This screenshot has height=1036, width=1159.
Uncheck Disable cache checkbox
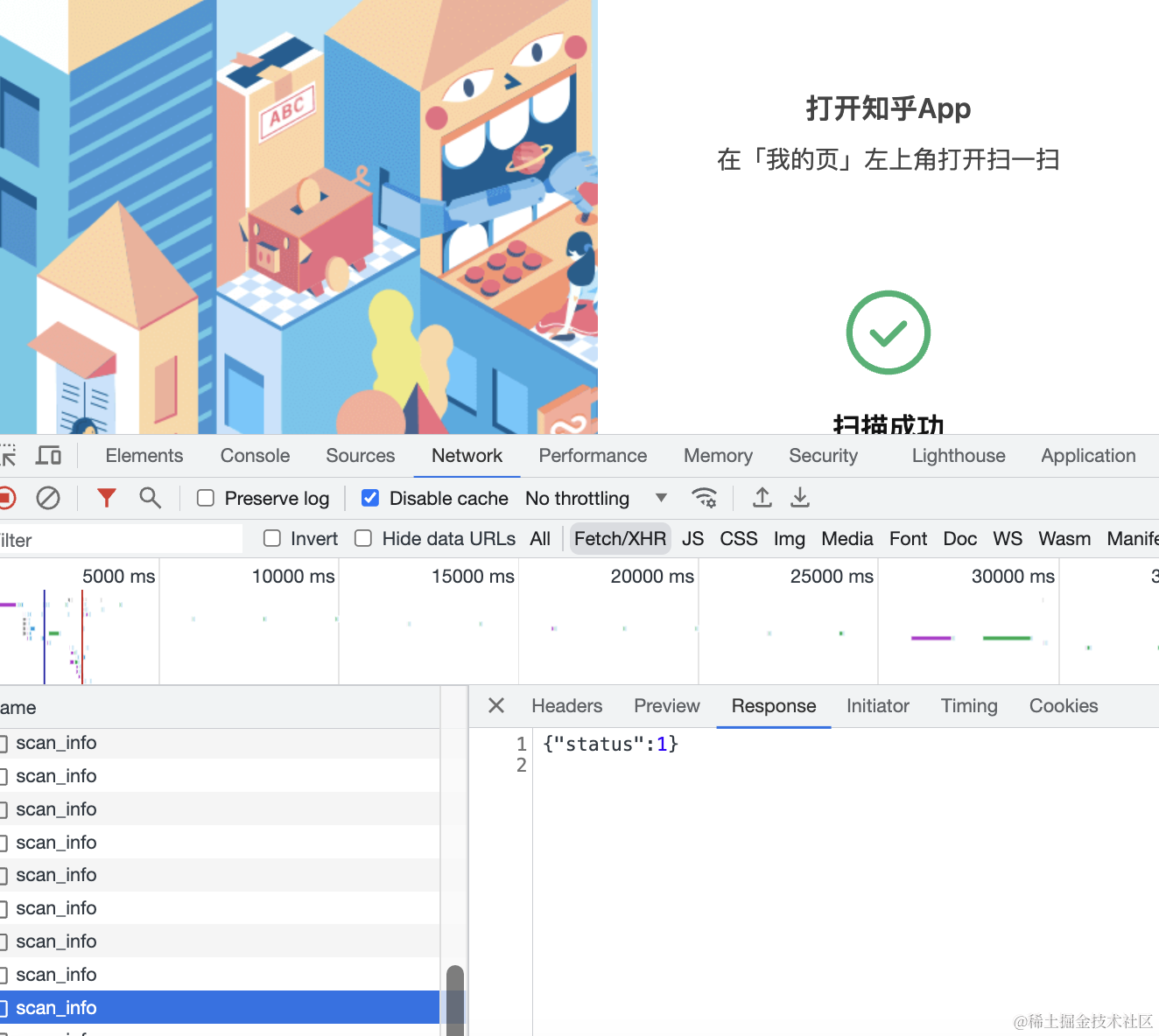[x=370, y=499]
